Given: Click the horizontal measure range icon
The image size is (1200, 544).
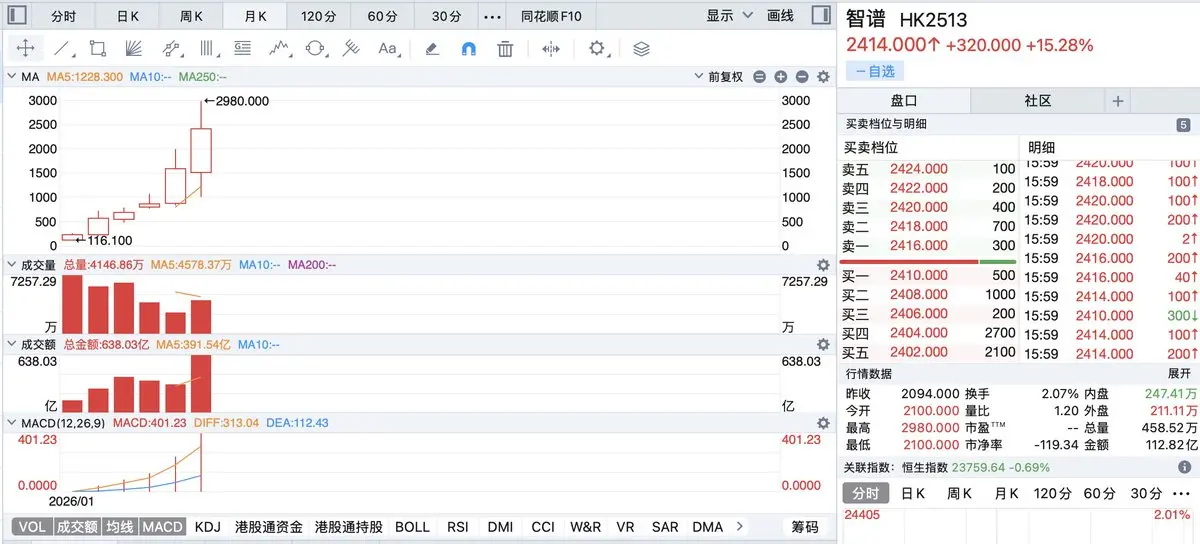Looking at the screenshot, I should 550,48.
